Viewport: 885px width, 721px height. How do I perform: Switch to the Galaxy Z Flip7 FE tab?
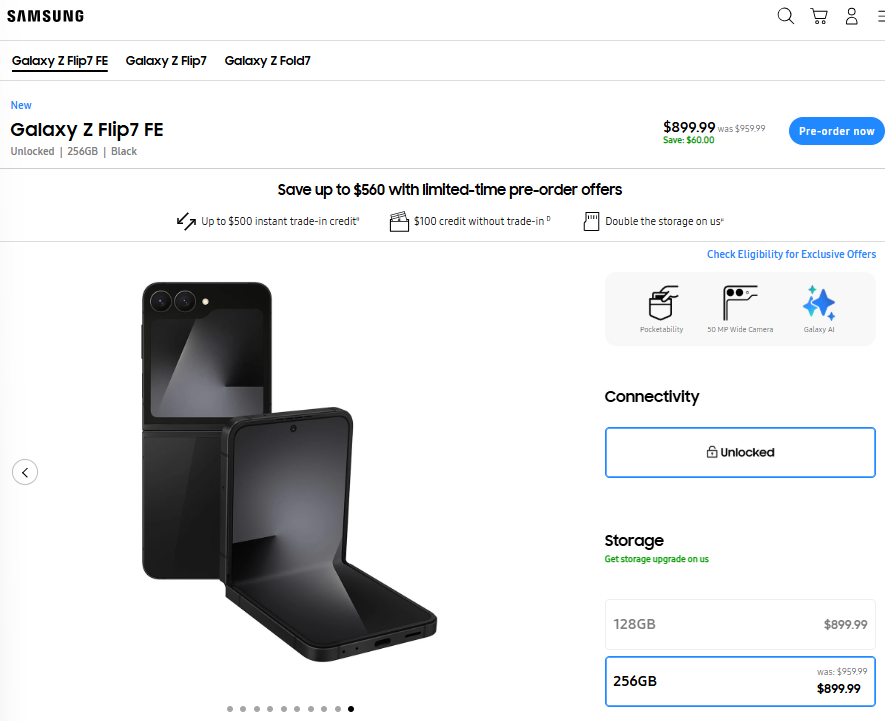click(60, 61)
